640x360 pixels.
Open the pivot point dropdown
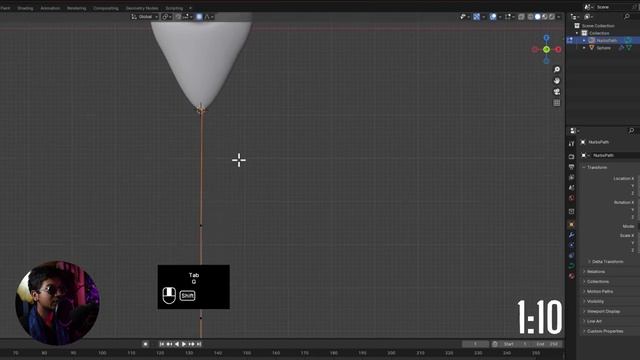pos(167,17)
